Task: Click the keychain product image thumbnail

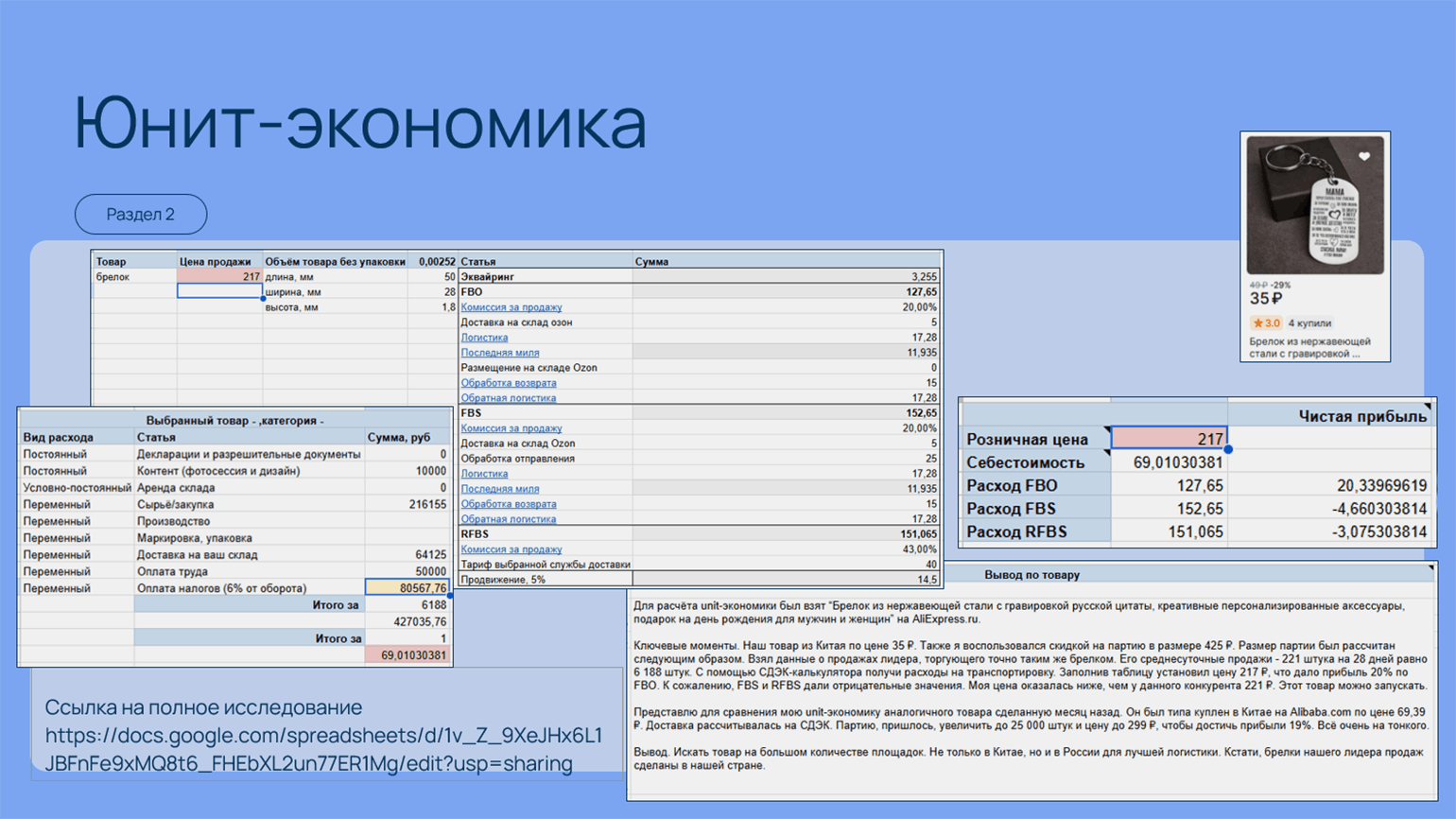Action: click(1314, 205)
